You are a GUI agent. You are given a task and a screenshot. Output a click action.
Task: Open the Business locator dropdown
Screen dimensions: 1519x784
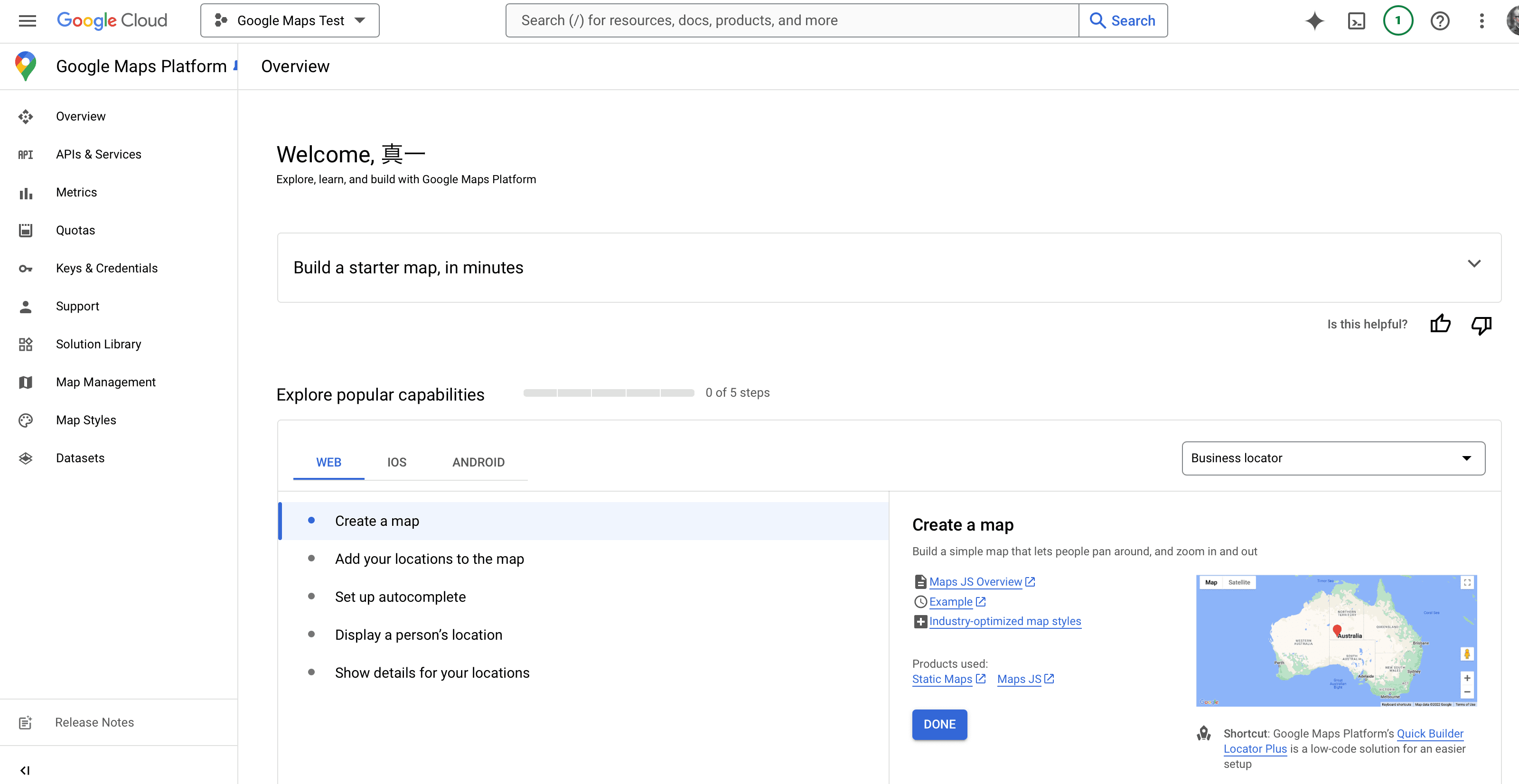[x=1332, y=458]
